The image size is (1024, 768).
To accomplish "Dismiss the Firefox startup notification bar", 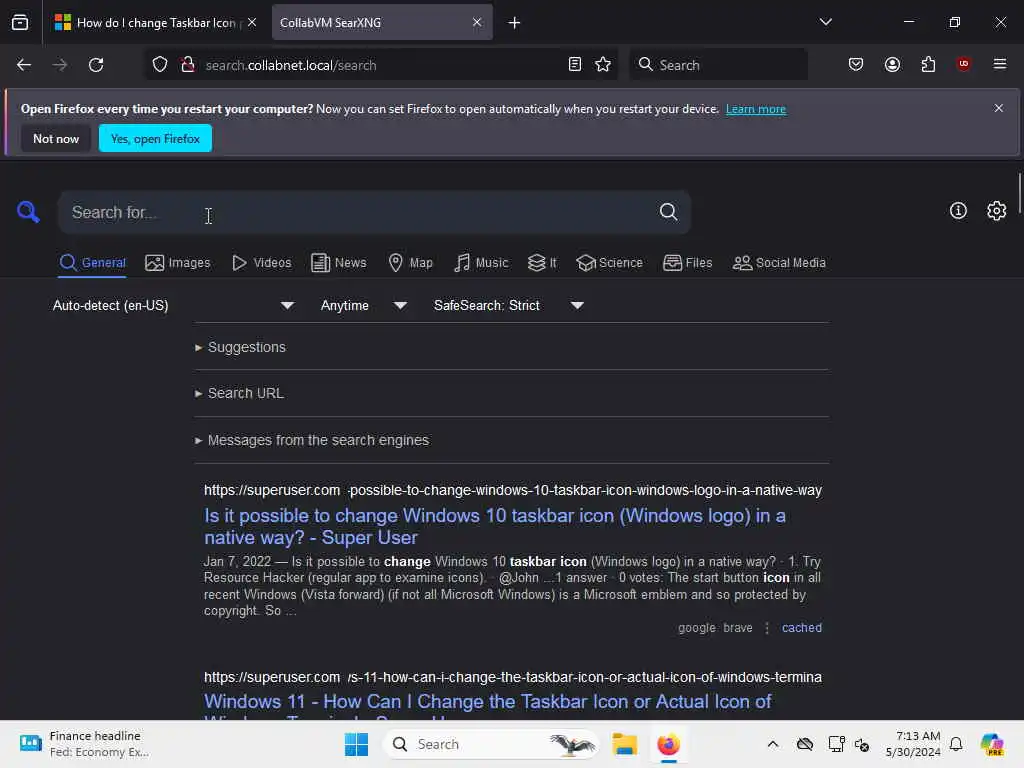I will [x=999, y=108].
